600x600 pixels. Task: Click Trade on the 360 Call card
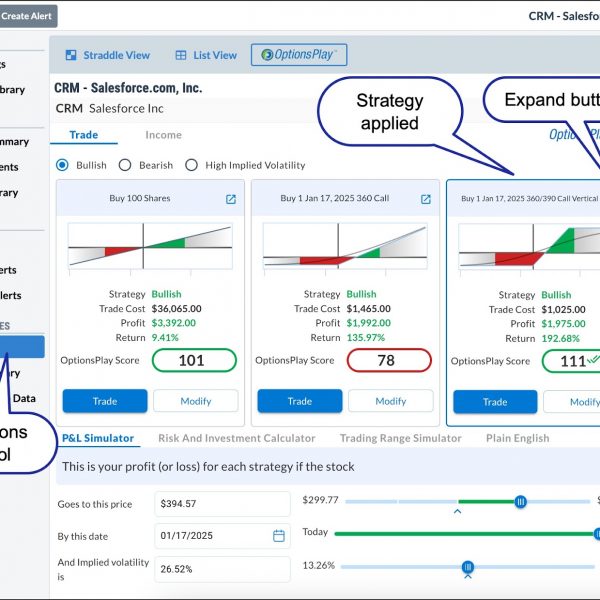click(x=300, y=401)
